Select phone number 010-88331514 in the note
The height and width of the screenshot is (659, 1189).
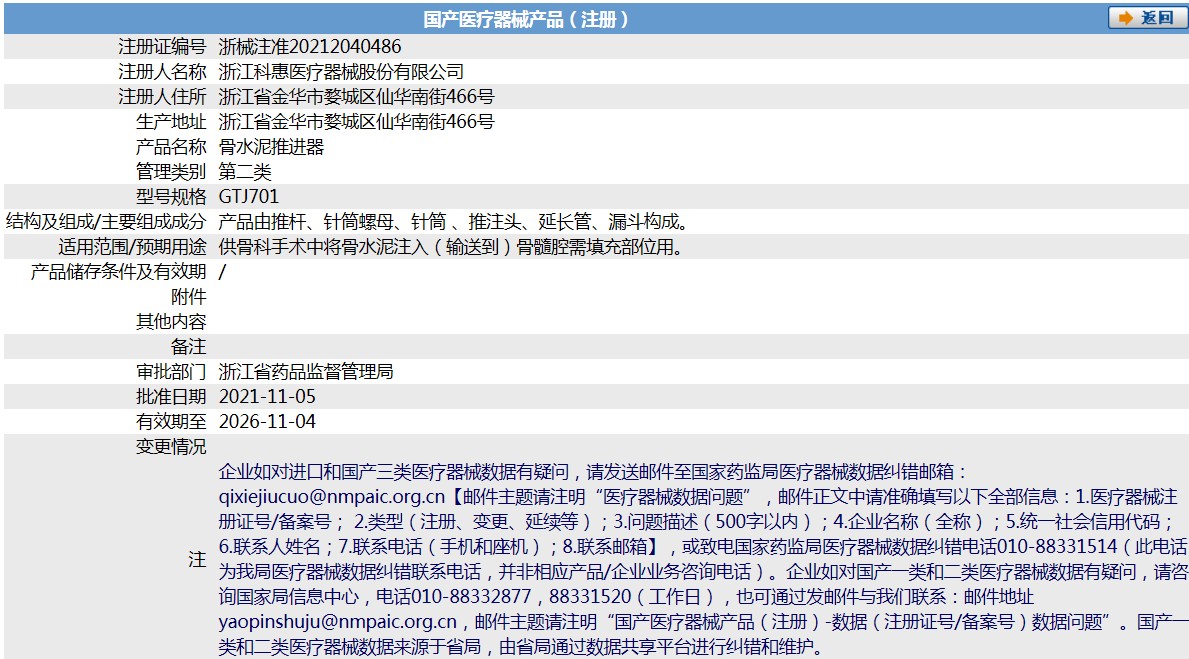tap(1056, 548)
